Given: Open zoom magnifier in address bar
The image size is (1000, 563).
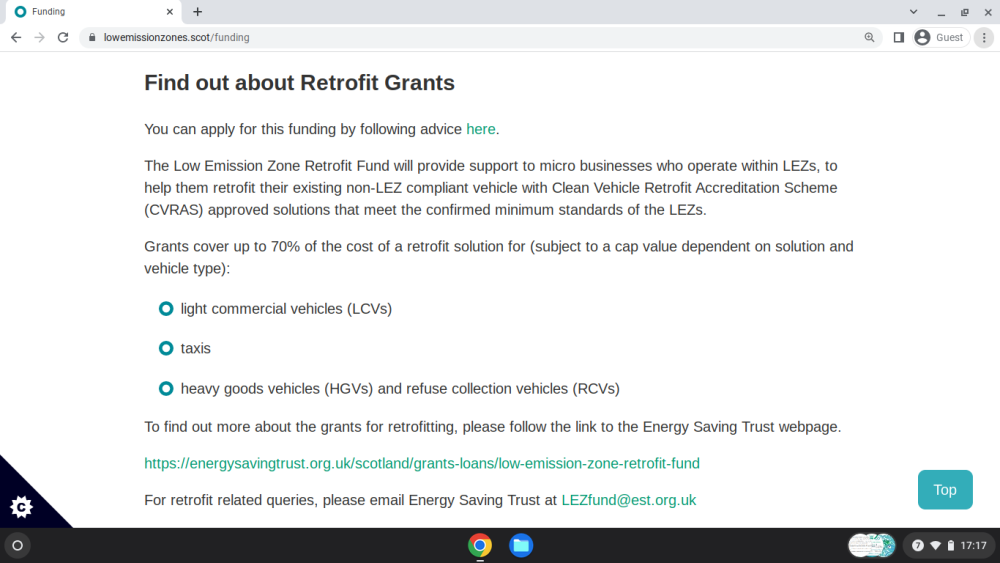Looking at the screenshot, I should [869, 38].
